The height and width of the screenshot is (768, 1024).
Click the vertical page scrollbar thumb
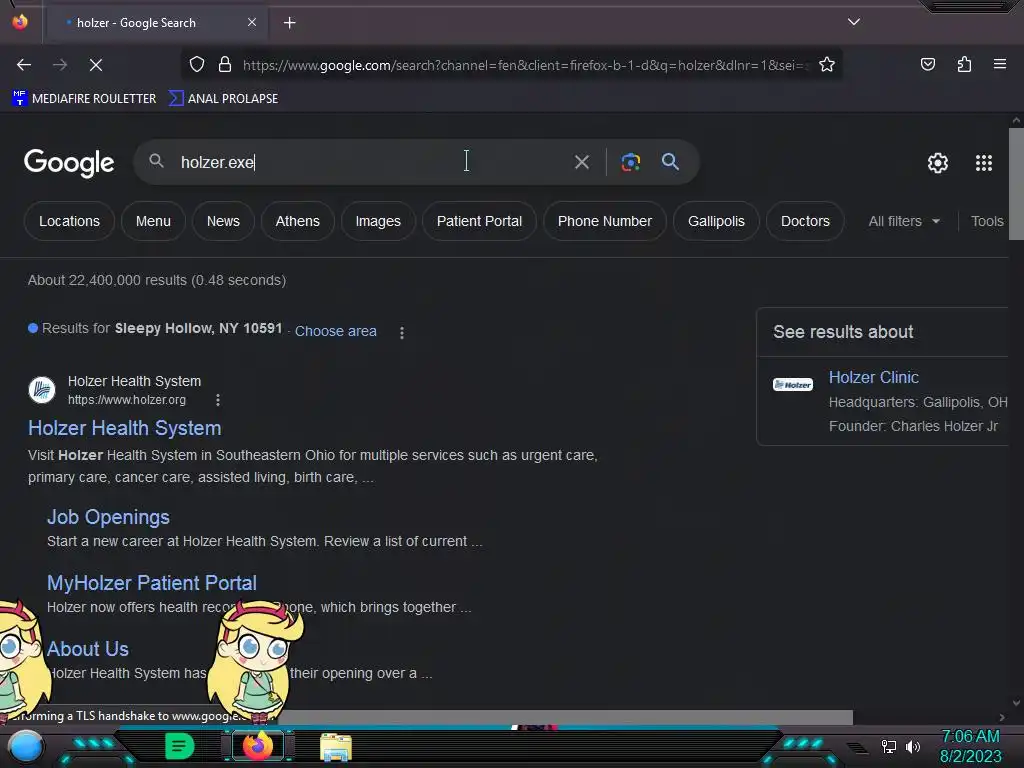coord(1016,184)
